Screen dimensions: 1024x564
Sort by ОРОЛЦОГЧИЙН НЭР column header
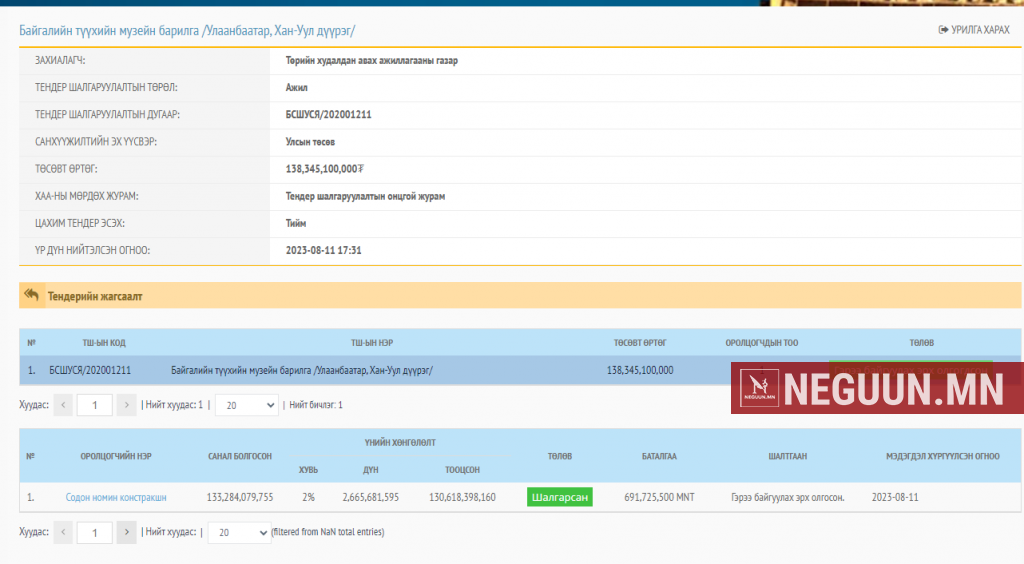click(116, 456)
